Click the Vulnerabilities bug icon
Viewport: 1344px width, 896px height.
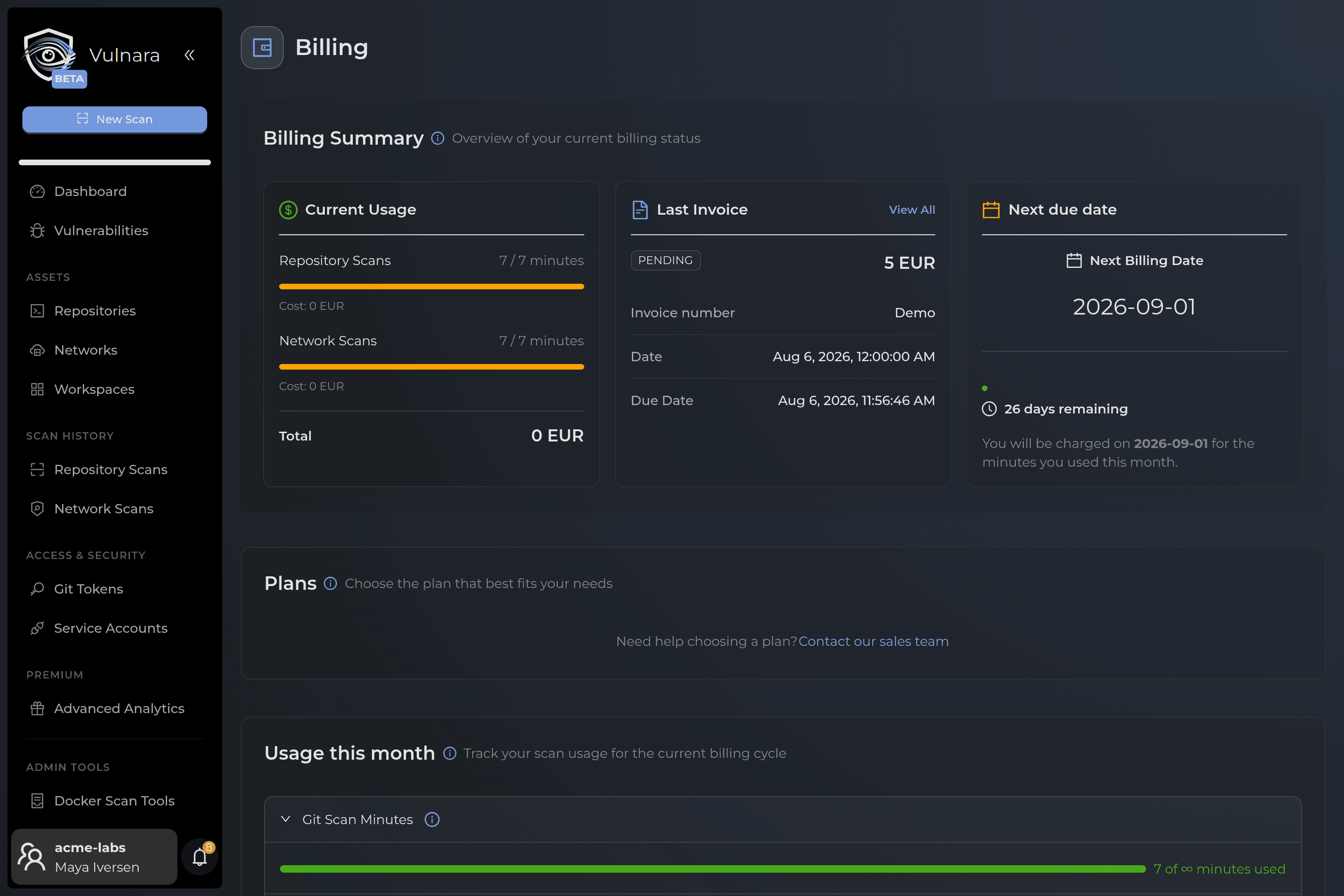point(37,231)
